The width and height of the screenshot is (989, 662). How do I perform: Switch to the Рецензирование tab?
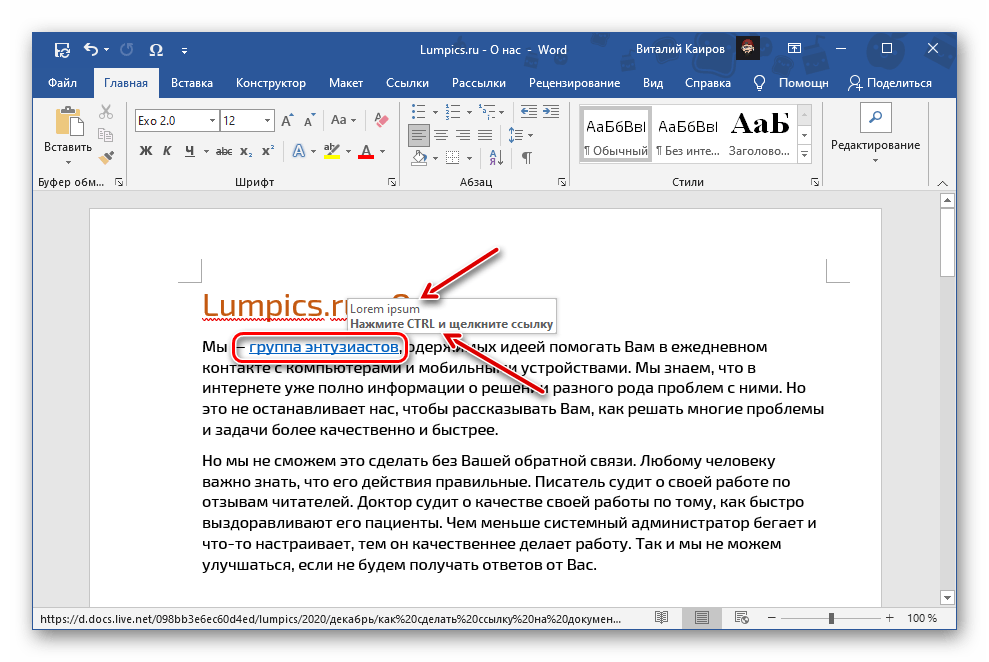pyautogui.click(x=575, y=83)
